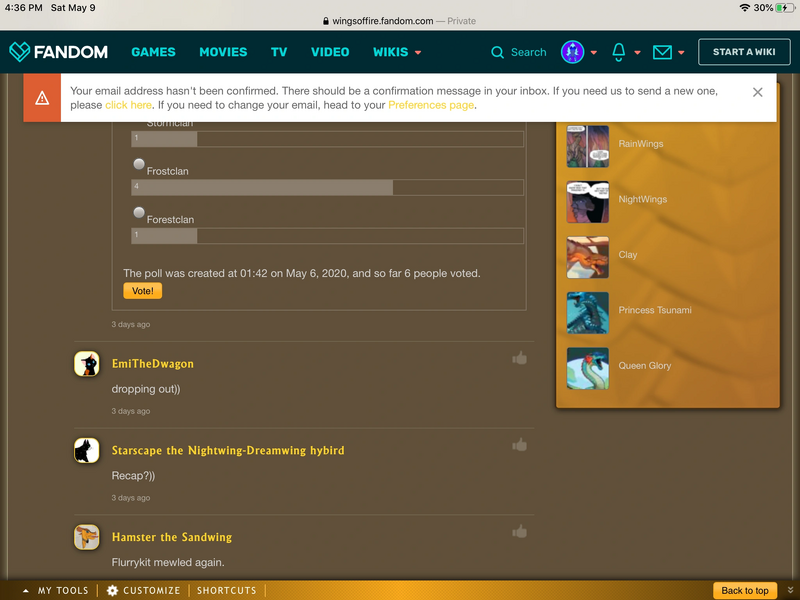Open the search magnifier icon
This screenshot has width=800, height=600.
click(x=498, y=52)
